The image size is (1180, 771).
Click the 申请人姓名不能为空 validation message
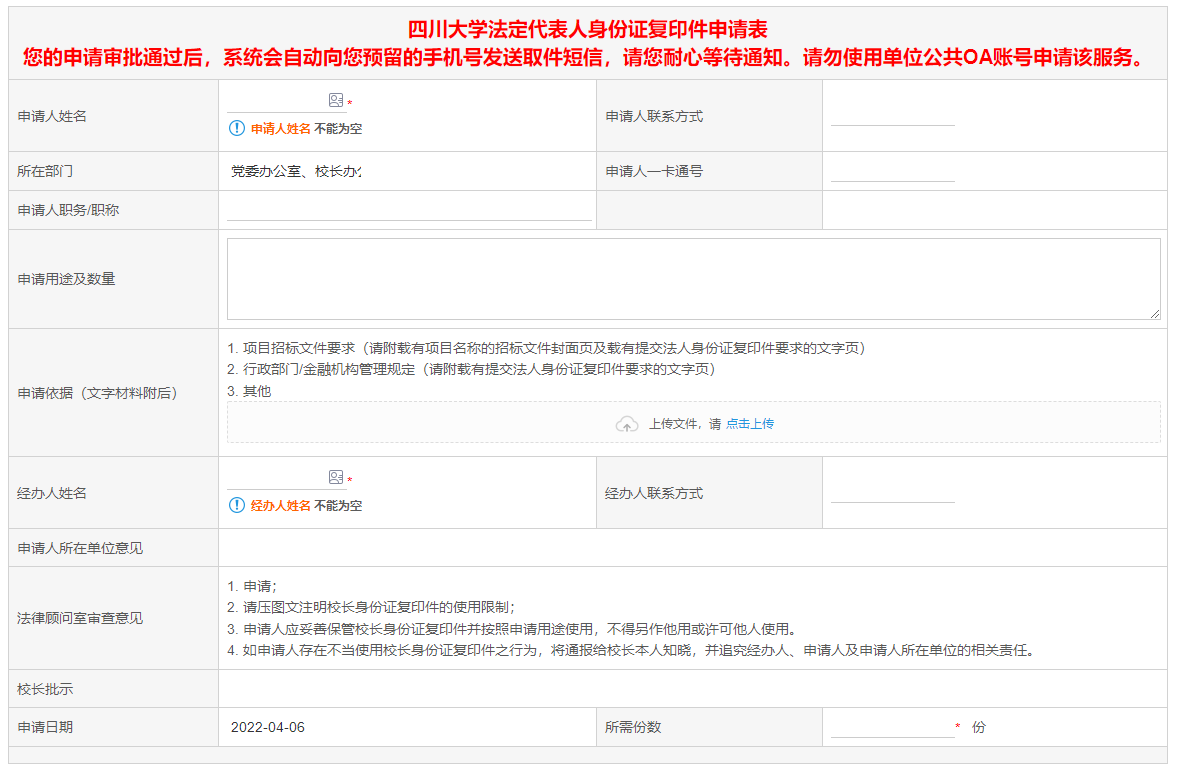[306, 129]
